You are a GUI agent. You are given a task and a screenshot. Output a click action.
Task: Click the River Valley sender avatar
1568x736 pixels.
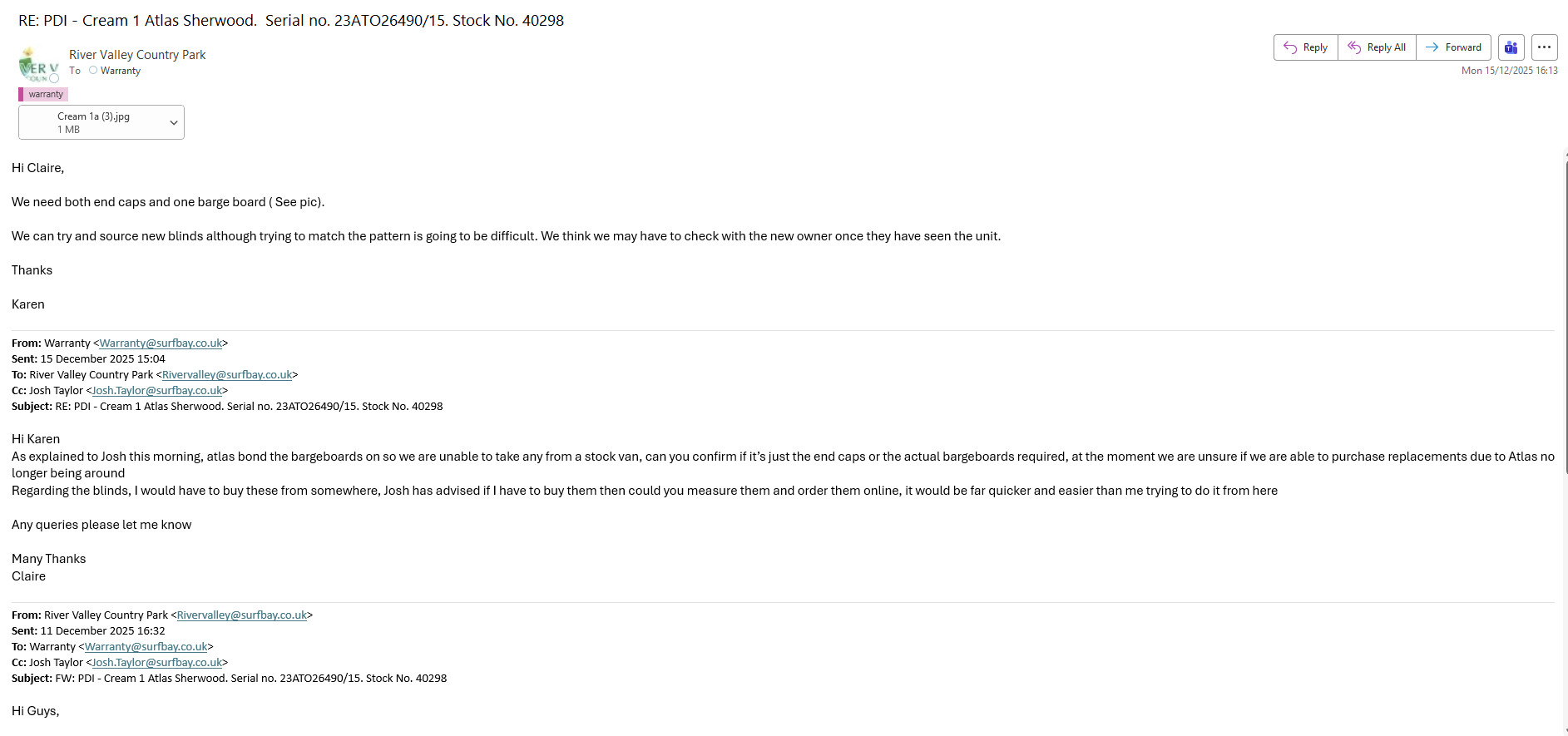37,65
